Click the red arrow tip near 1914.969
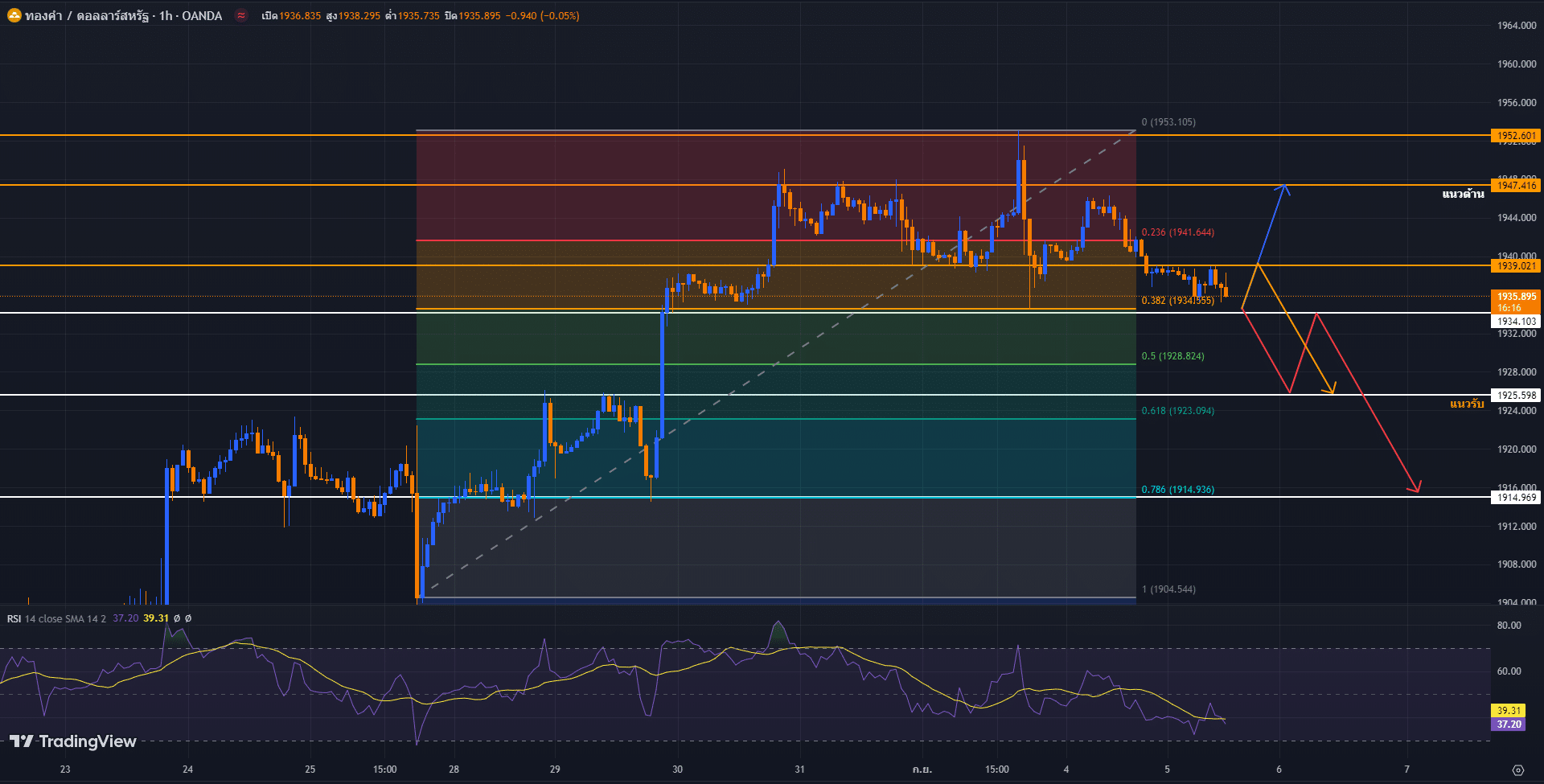Image resolution: width=1544 pixels, height=784 pixels. 1416,490
